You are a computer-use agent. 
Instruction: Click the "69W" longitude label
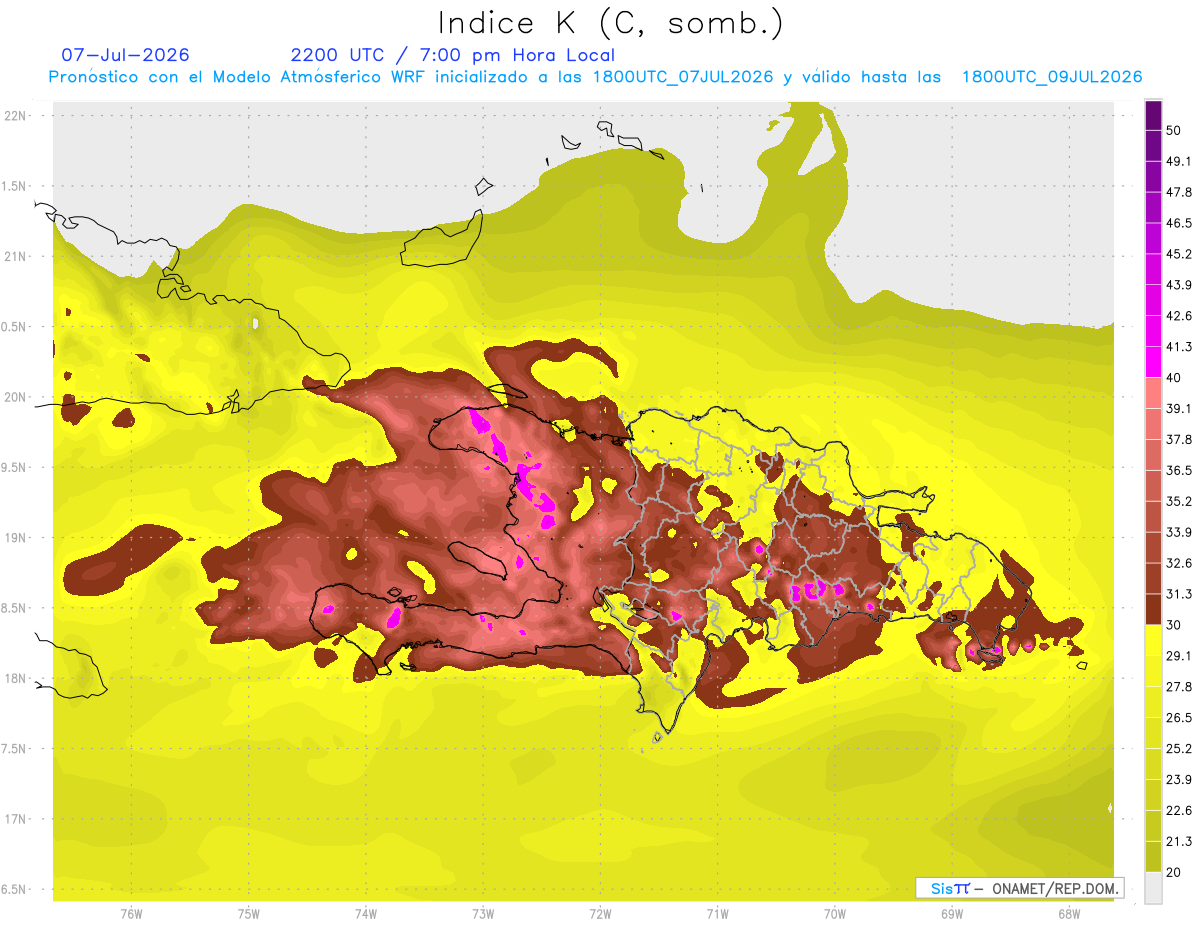coord(952,913)
